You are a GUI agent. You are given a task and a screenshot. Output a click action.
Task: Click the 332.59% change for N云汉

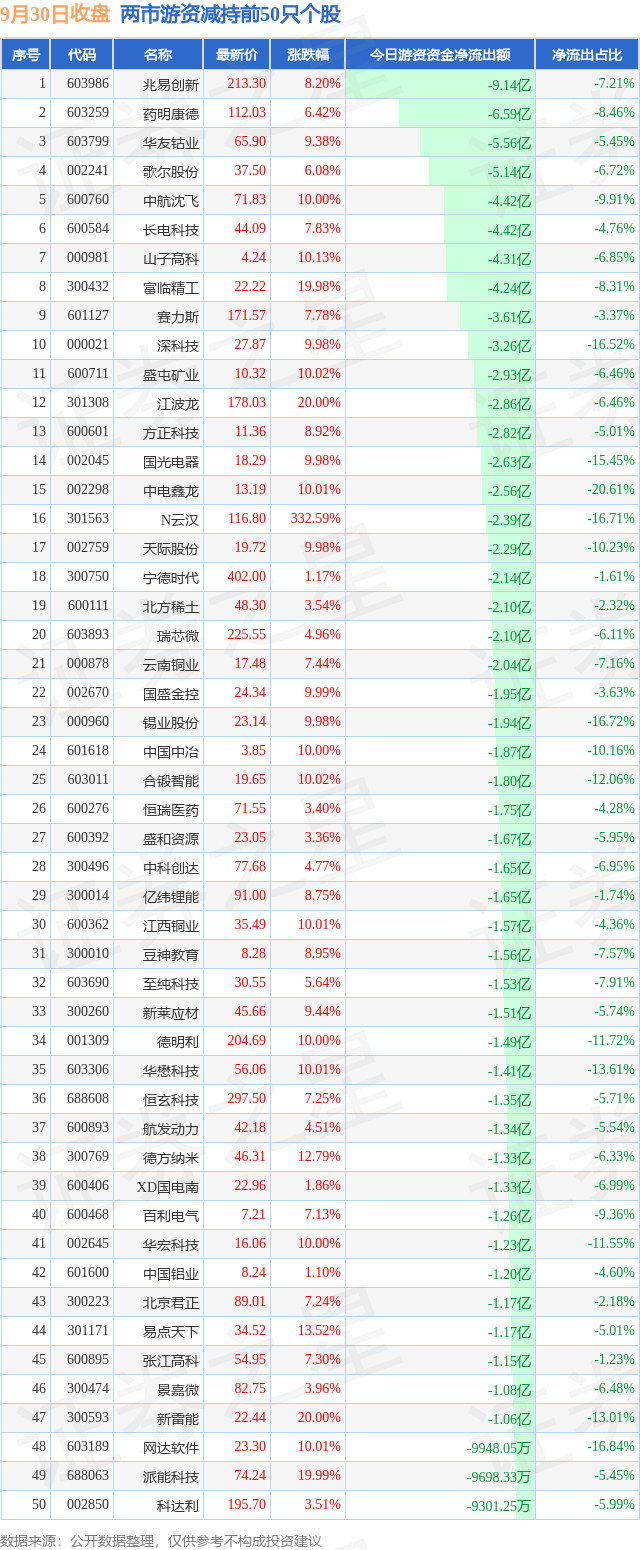coord(316,520)
